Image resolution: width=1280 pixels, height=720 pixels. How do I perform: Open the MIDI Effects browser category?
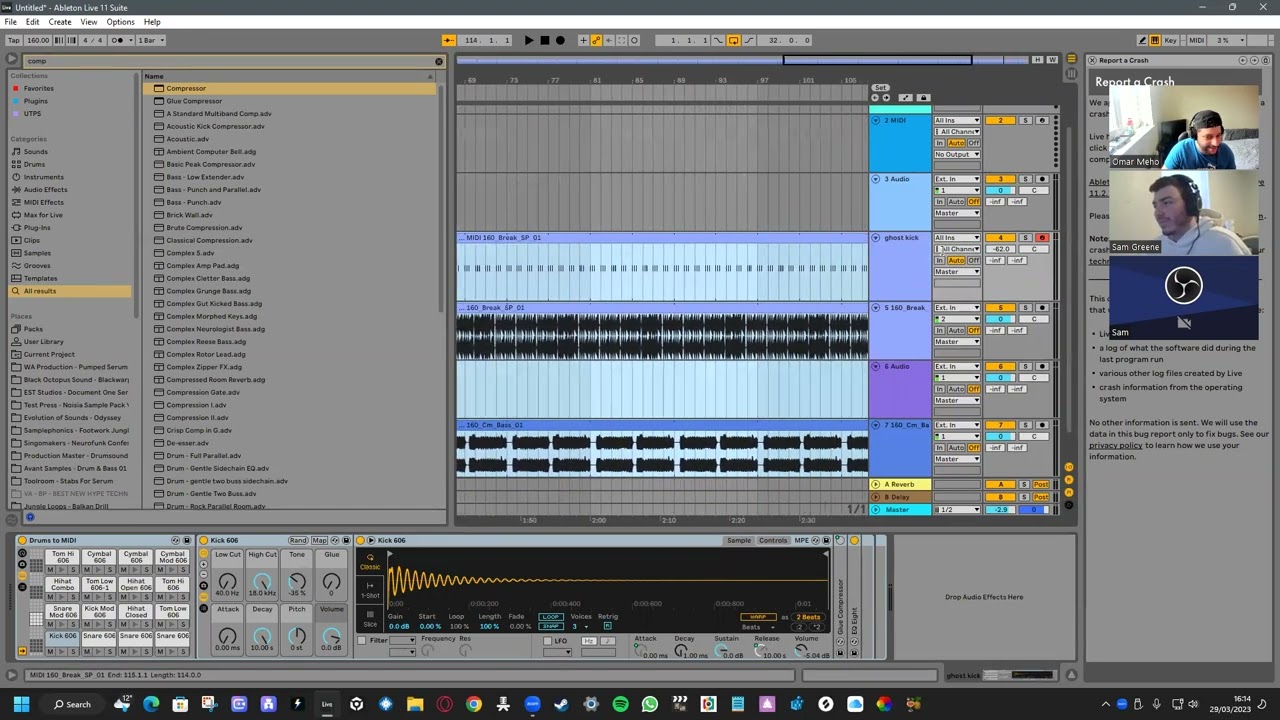[43, 202]
